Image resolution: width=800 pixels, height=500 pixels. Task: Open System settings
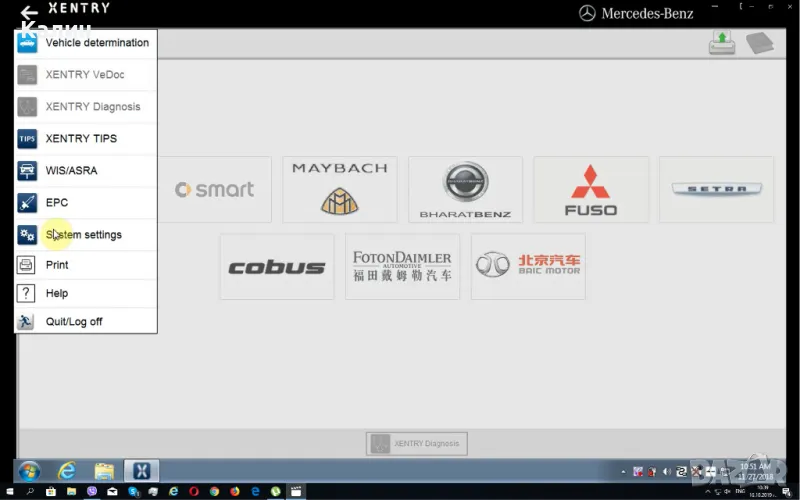84,235
